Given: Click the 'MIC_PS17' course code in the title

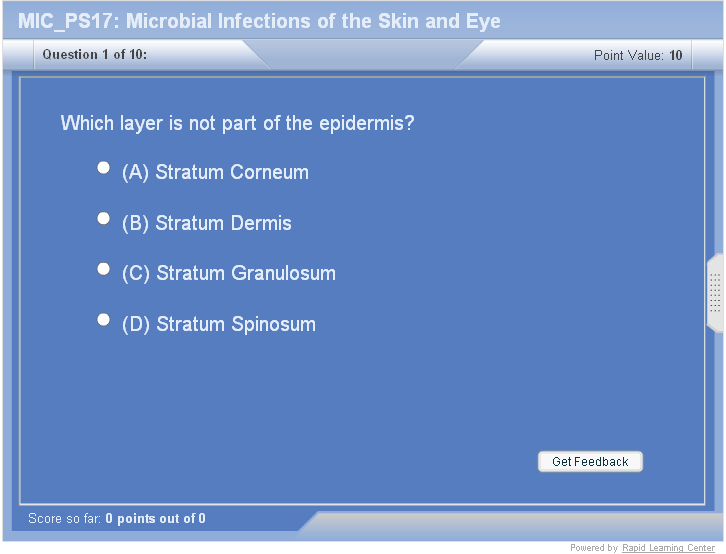Looking at the screenshot, I should (64, 21).
